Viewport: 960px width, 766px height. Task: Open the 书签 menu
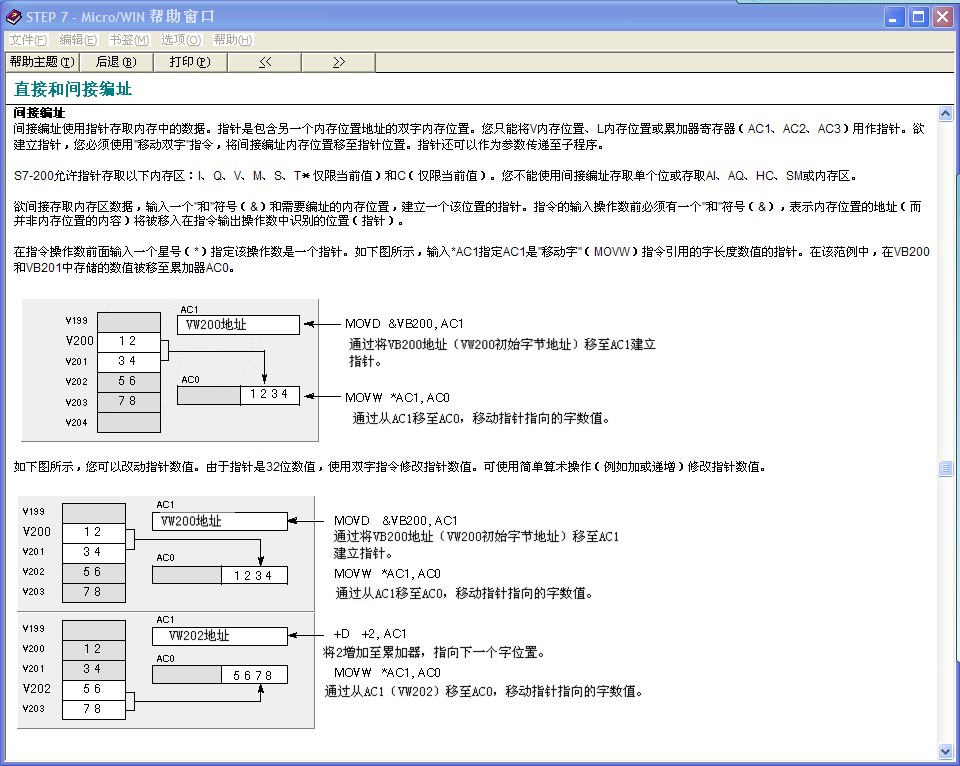129,40
